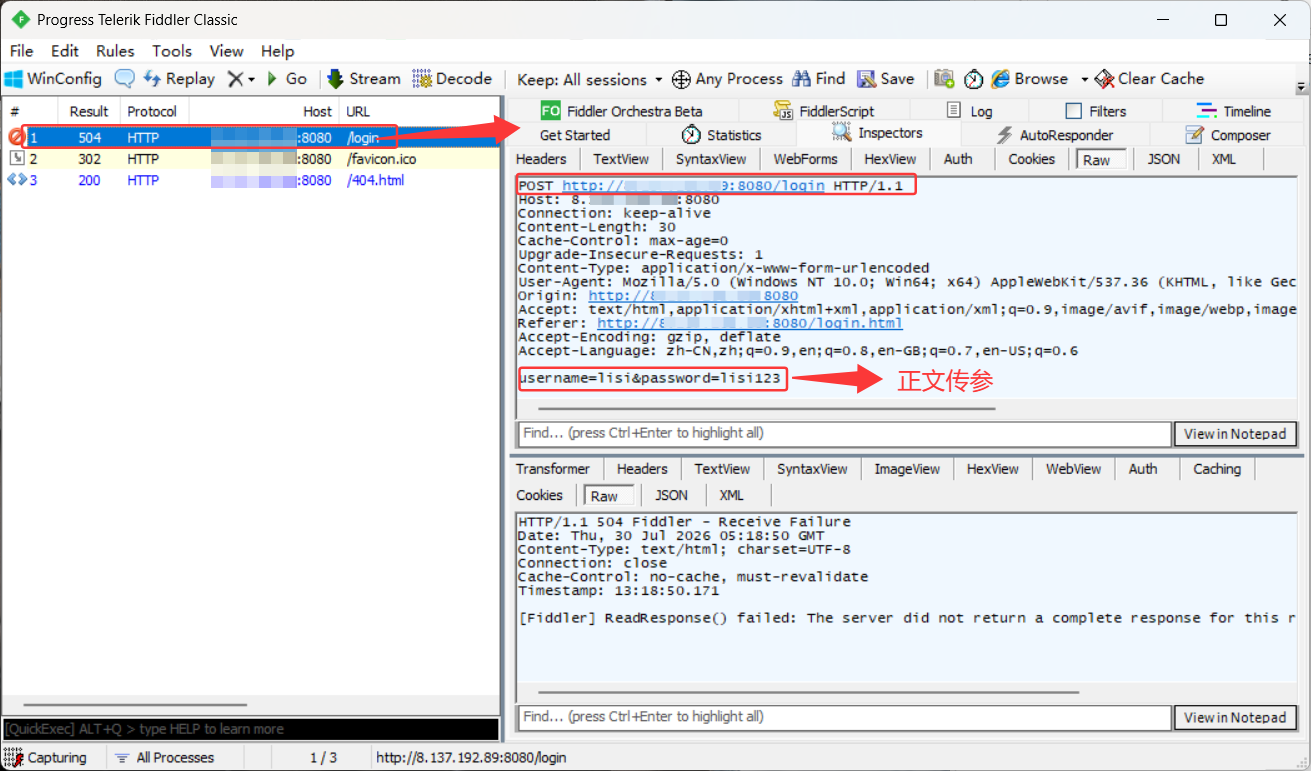Switch to the Fiddler Orchestra Beta tab
The width and height of the screenshot is (1311, 771).
[622, 111]
